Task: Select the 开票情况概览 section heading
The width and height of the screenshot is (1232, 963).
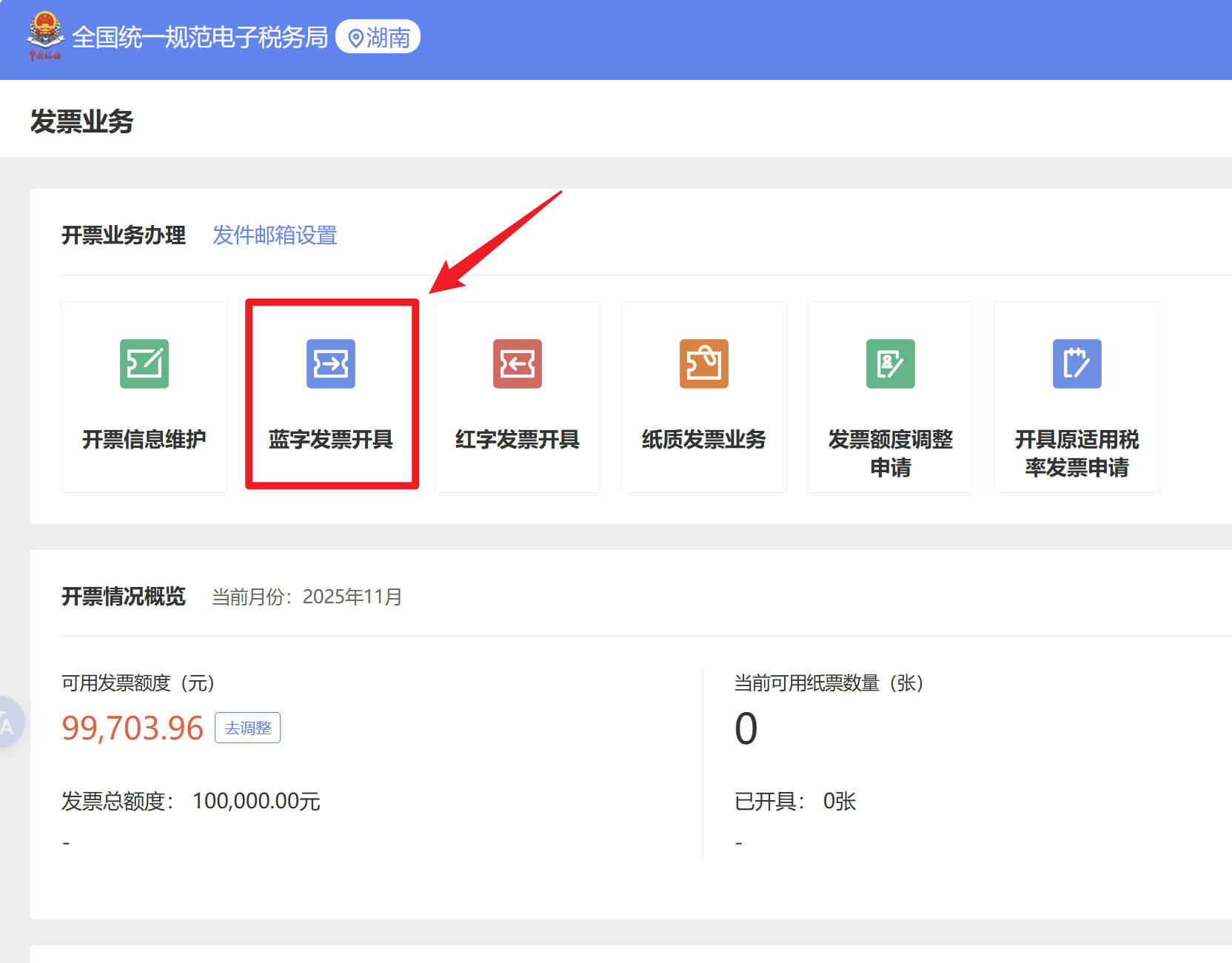Action: 124,597
